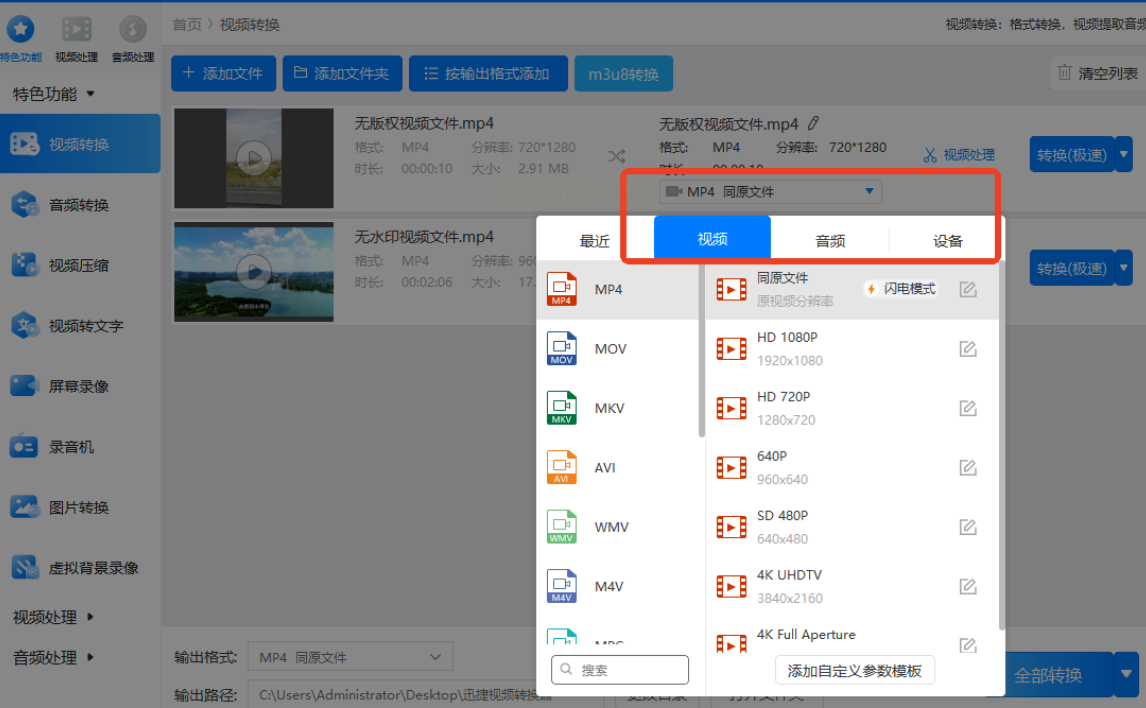Click the m3u8转换 button

pyautogui.click(x=623, y=74)
